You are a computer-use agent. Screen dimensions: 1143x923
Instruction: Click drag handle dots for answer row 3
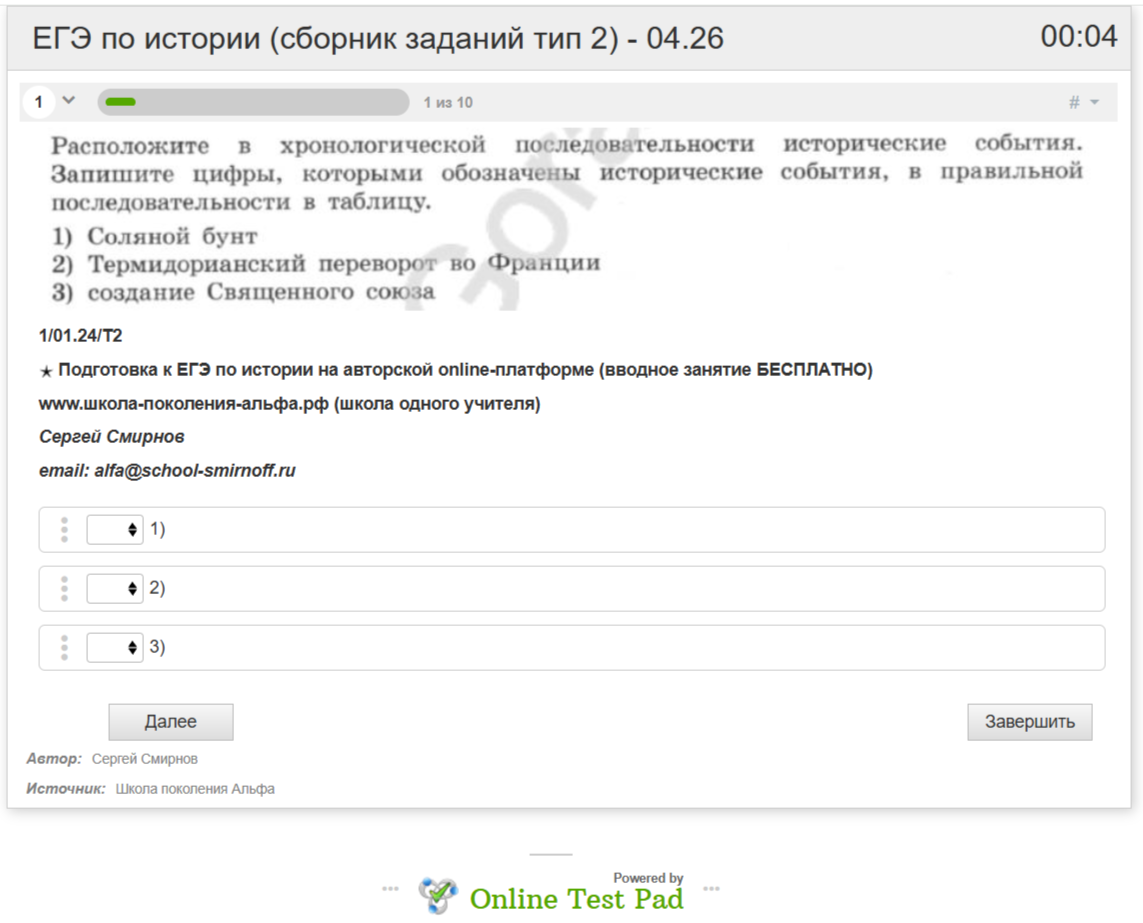pyautogui.click(x=64, y=648)
